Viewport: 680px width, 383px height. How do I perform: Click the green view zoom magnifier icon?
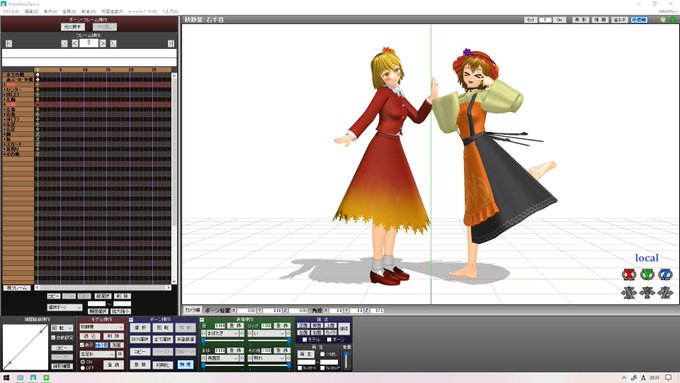(x=663, y=20)
